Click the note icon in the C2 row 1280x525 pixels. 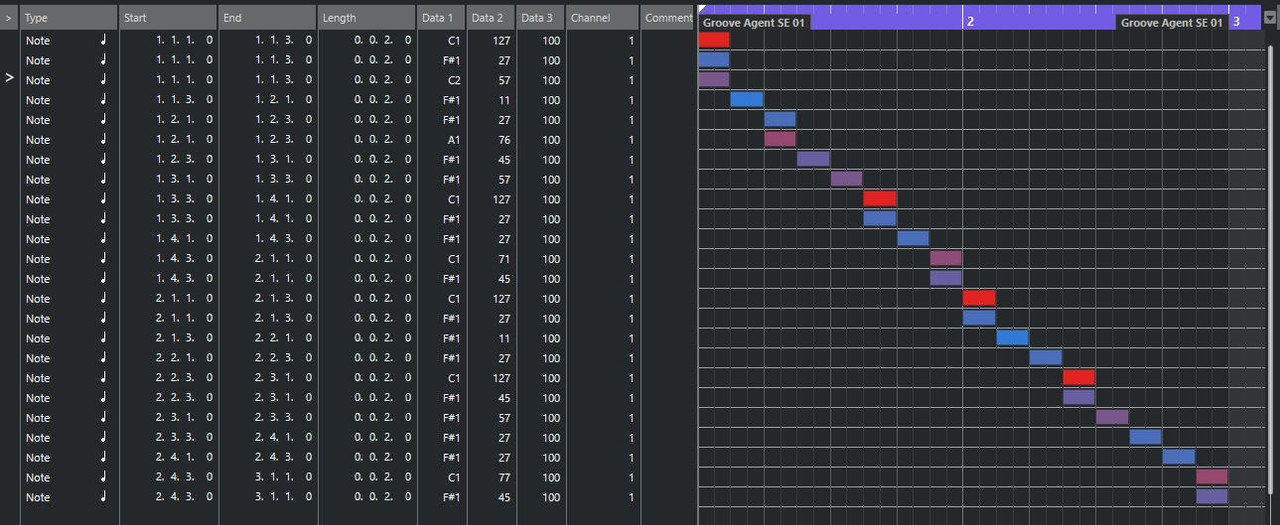coord(103,80)
